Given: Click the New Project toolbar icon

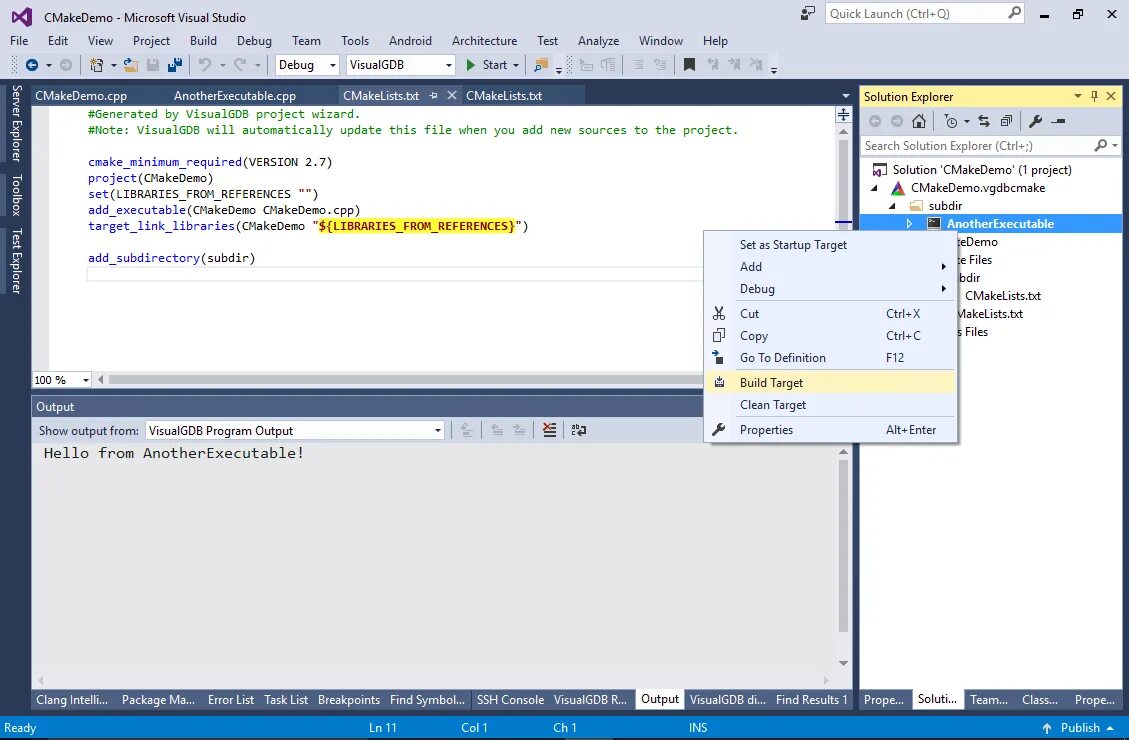Looking at the screenshot, I should point(96,65).
